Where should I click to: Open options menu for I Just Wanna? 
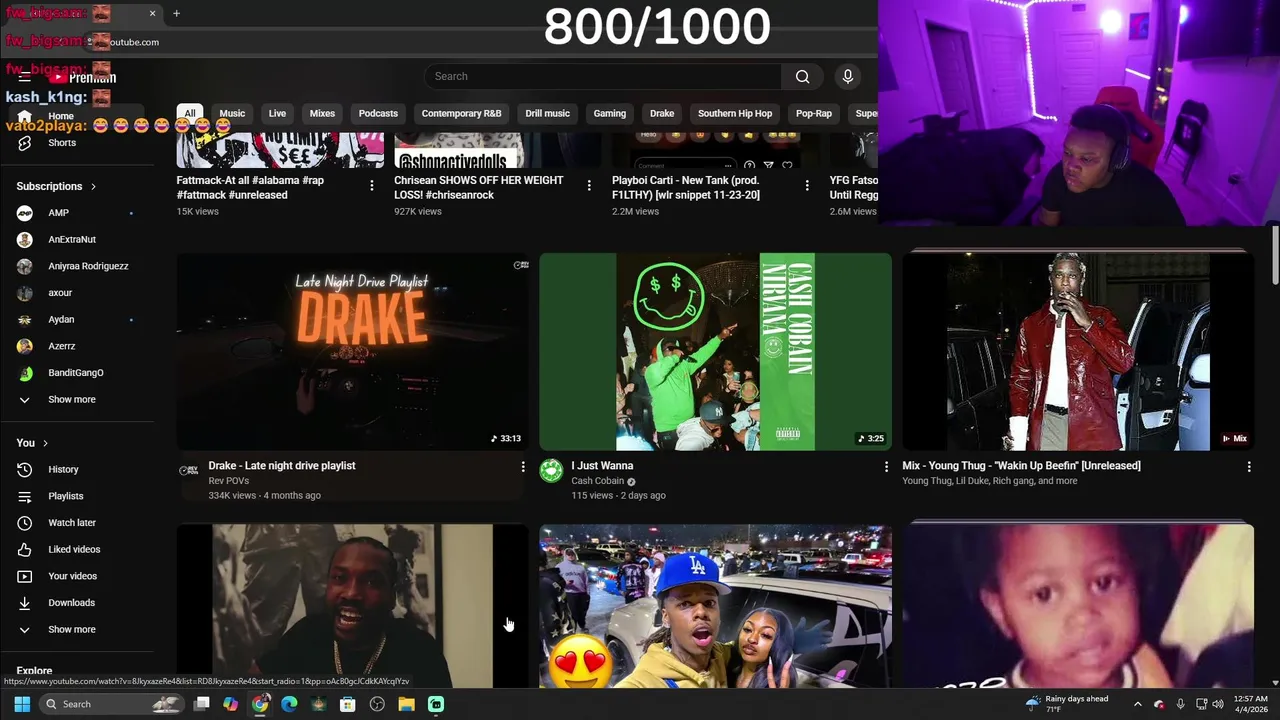(x=885, y=467)
